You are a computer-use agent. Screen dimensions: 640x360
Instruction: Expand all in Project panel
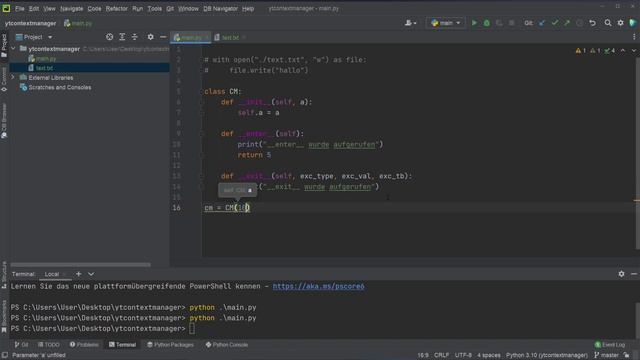pyautogui.click(x=122, y=37)
